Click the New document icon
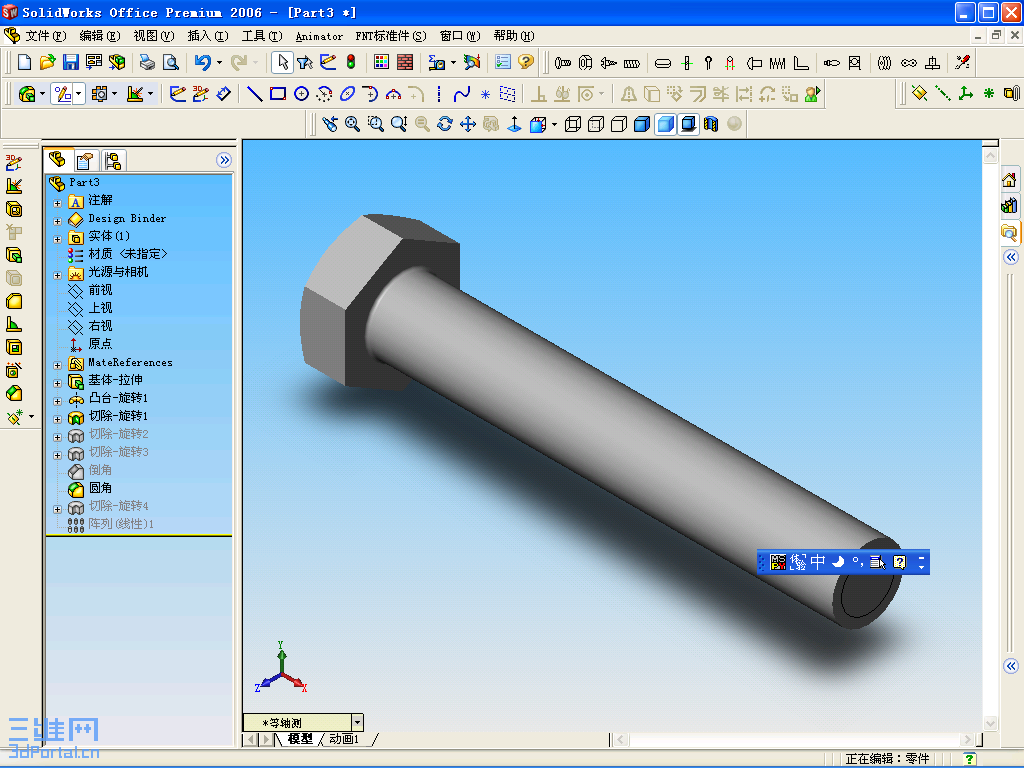 (24, 62)
